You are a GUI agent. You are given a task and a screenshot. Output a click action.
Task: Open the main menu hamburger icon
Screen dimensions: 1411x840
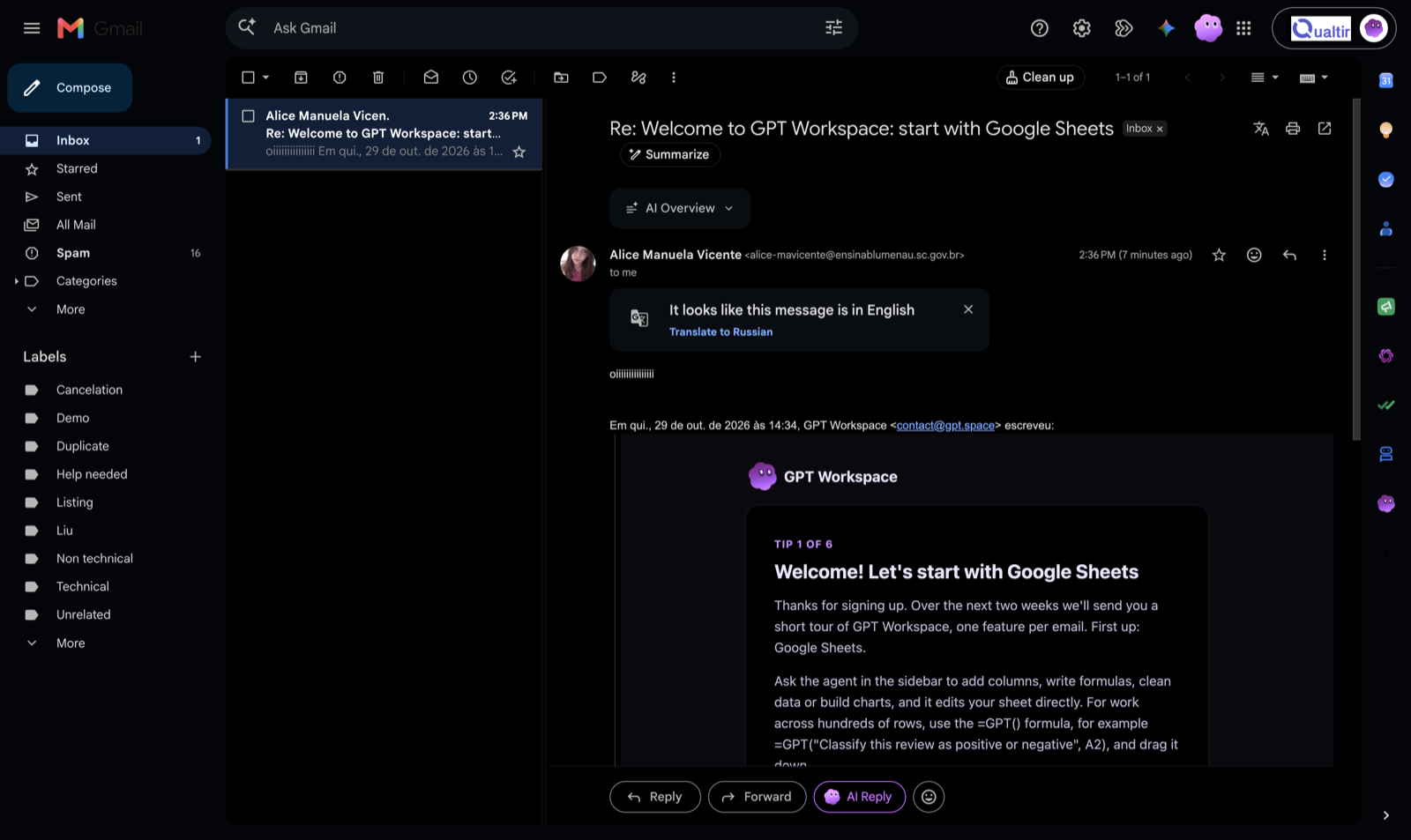(32, 28)
